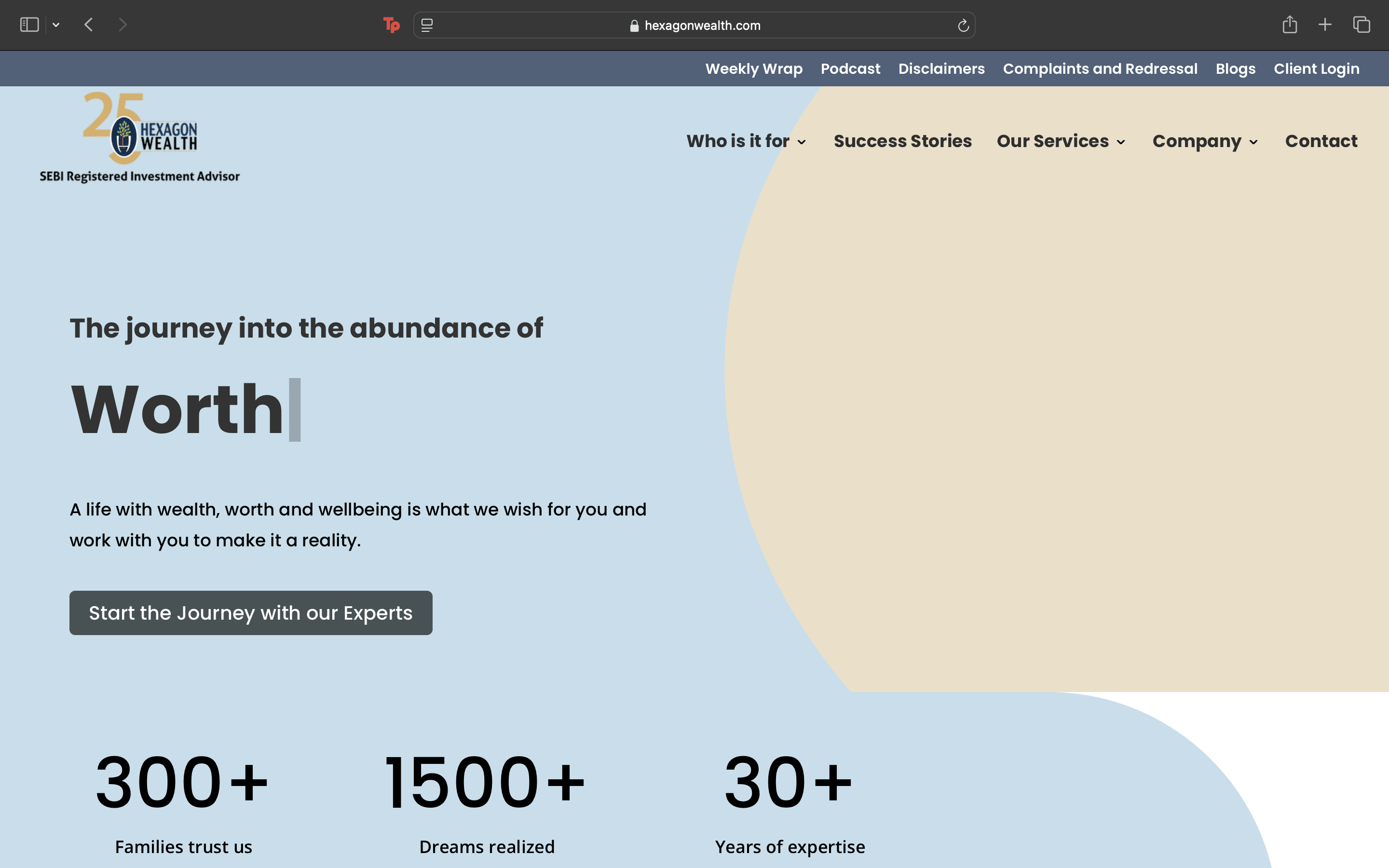
Task: Go to the Contact page
Action: (1321, 141)
